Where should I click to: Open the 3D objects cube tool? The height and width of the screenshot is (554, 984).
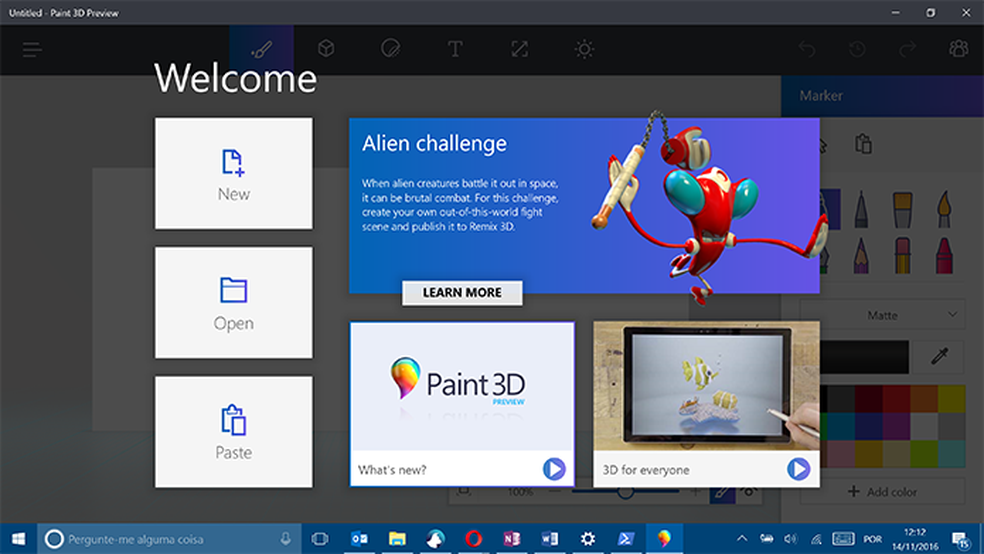pos(326,49)
